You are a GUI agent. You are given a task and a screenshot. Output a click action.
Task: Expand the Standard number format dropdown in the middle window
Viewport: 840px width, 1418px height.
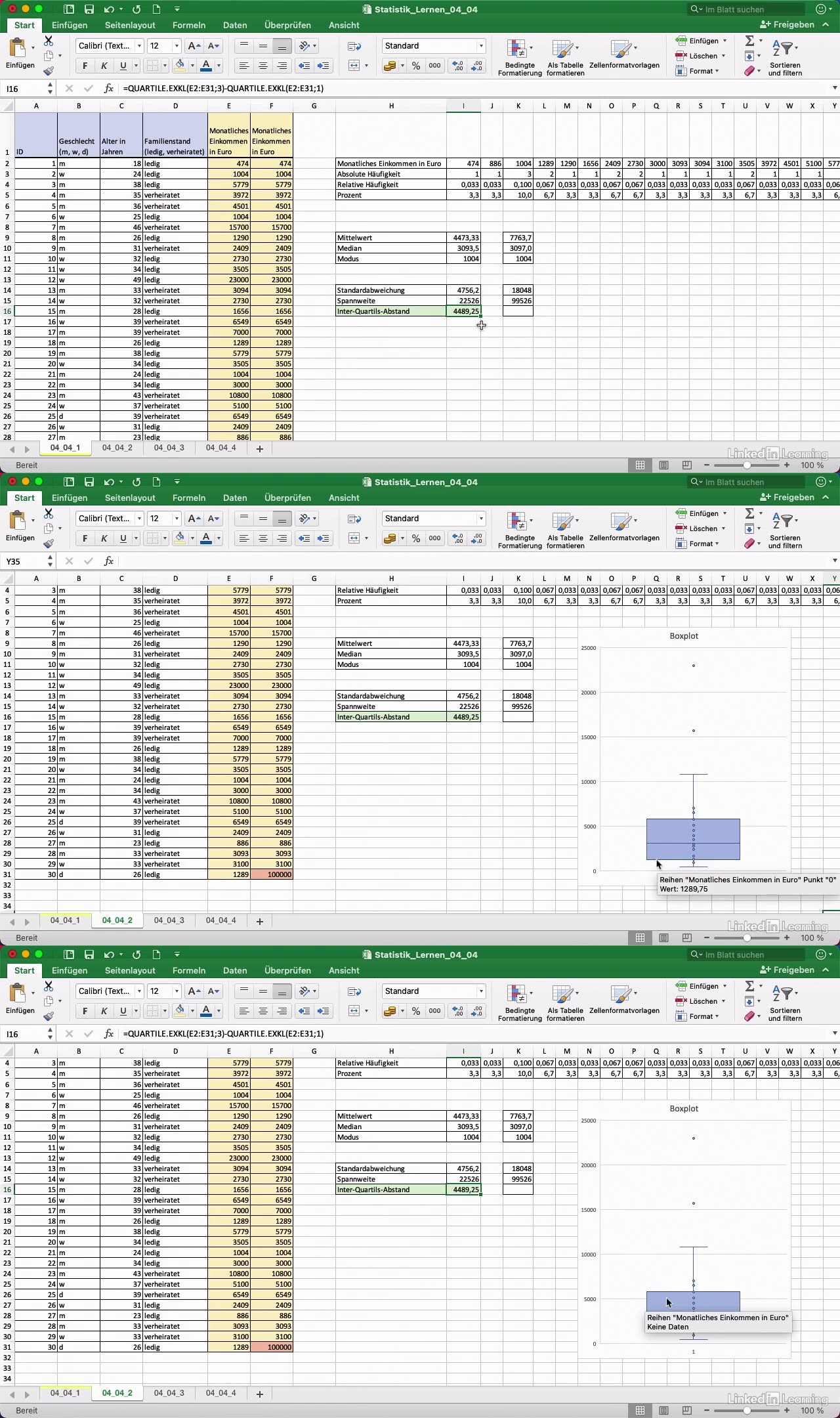481,519
